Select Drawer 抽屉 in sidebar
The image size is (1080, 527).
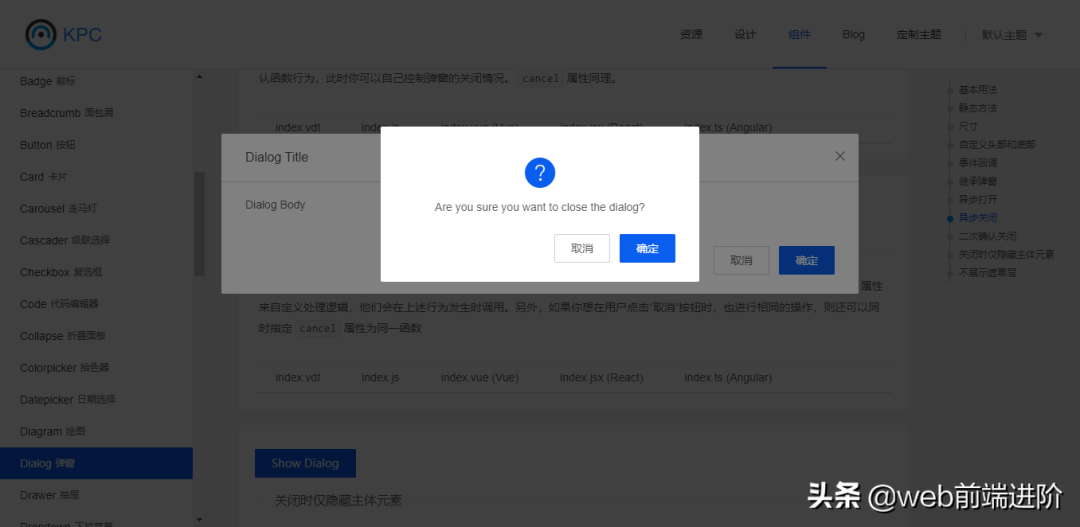[96, 495]
